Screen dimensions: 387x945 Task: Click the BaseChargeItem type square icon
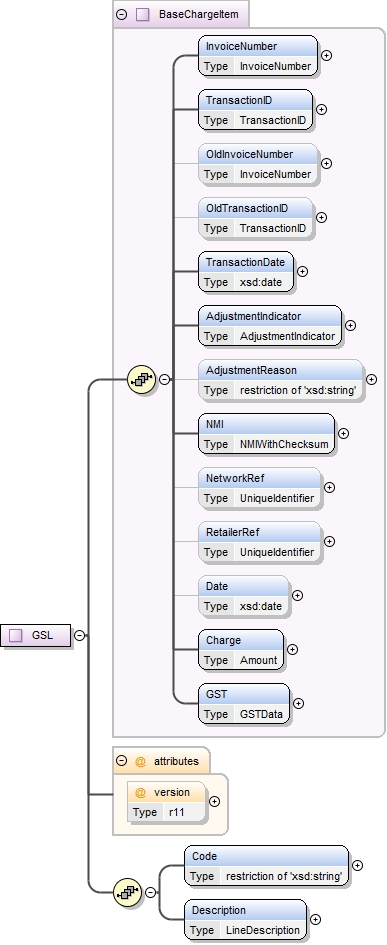pyautogui.click(x=143, y=14)
